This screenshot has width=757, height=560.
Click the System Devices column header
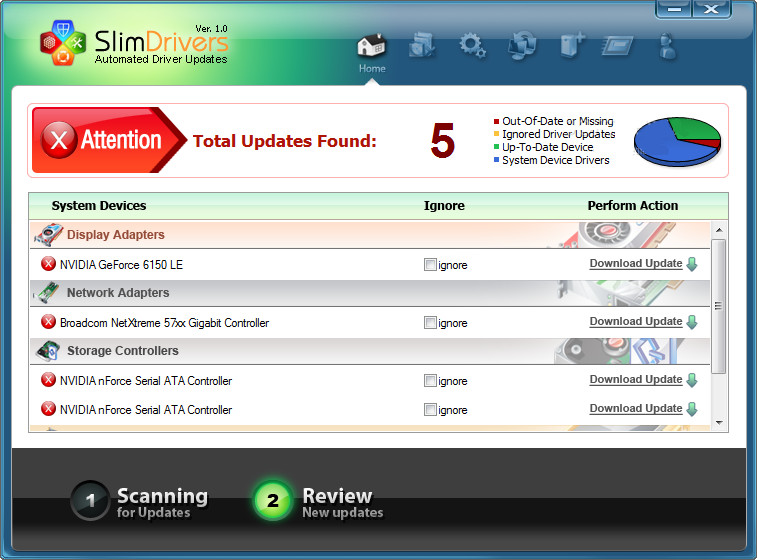point(99,206)
